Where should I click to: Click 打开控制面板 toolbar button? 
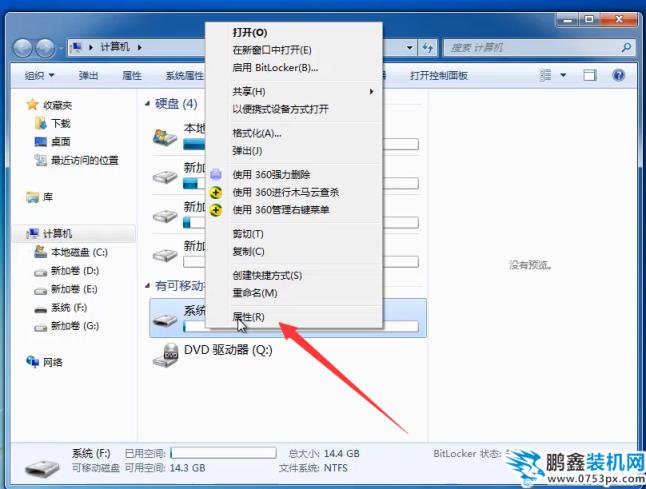[439, 75]
